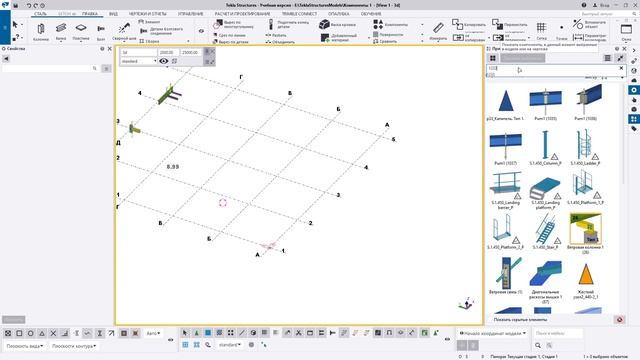Expand the Компоненты ribbon dropdown arrow
Image resolution: width=640 pixels, height=360 pixels.
[422, 25]
